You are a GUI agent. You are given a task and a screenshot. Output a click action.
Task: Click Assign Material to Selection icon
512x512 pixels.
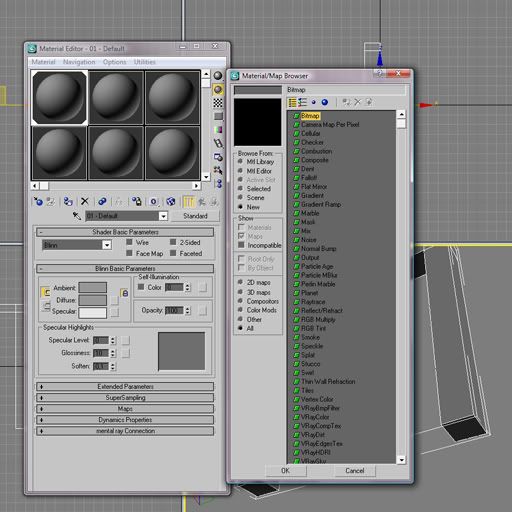click(x=68, y=201)
